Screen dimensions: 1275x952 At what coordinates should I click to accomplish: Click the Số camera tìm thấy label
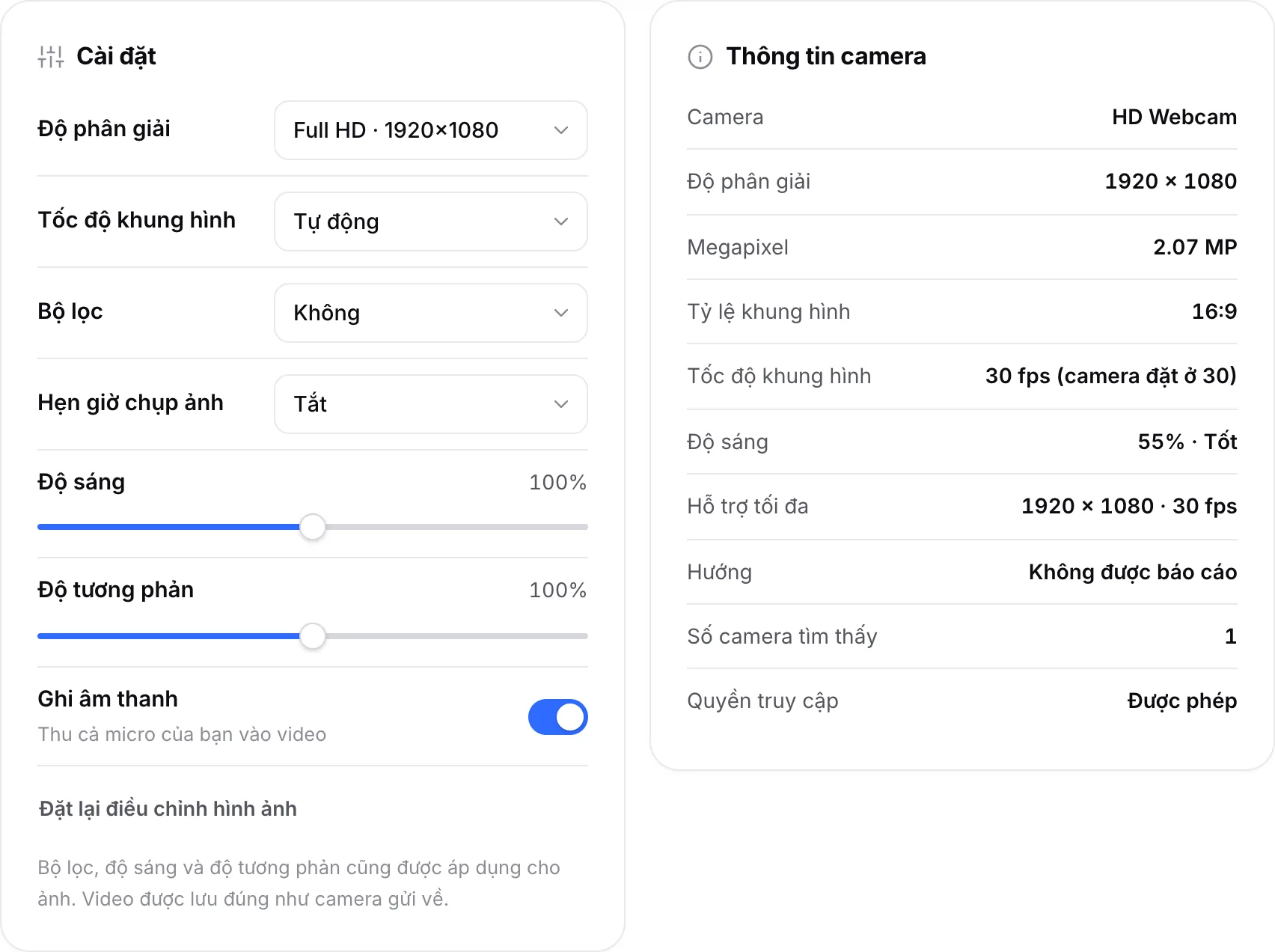pos(782,636)
